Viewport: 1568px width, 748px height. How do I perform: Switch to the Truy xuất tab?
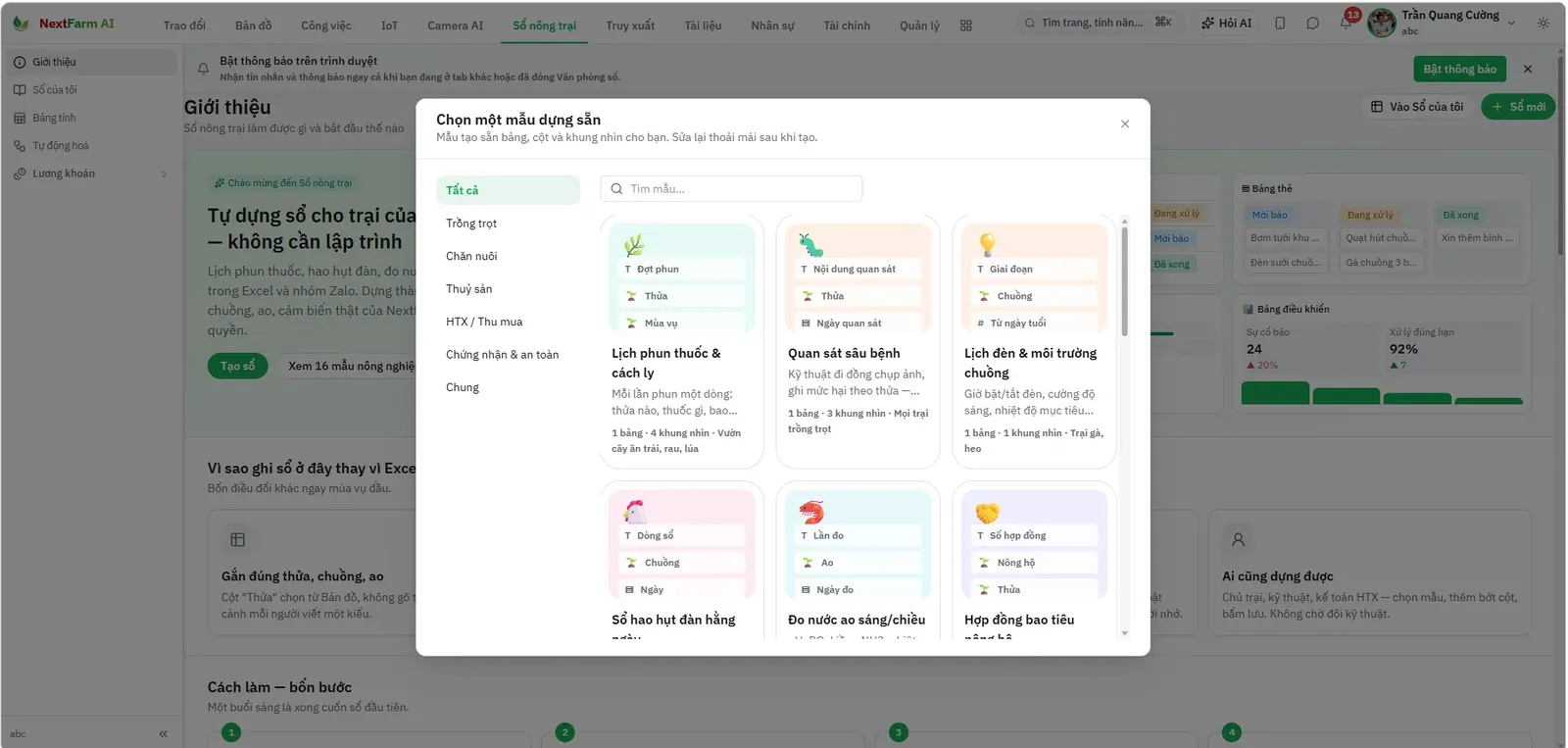[x=630, y=25]
